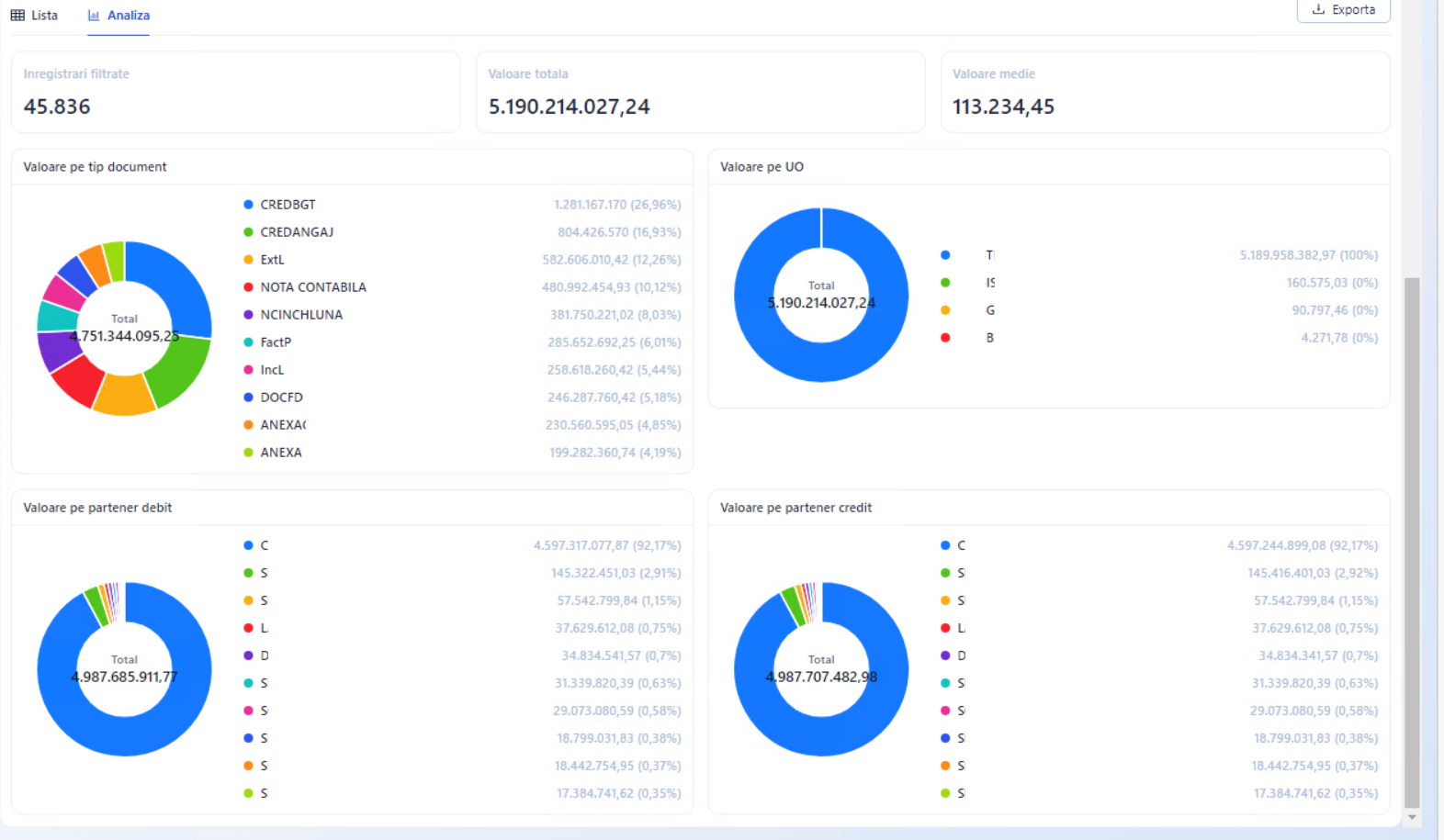Click the orange dot beside ExtL
Screen dimensions: 1444x840
coord(248,260)
